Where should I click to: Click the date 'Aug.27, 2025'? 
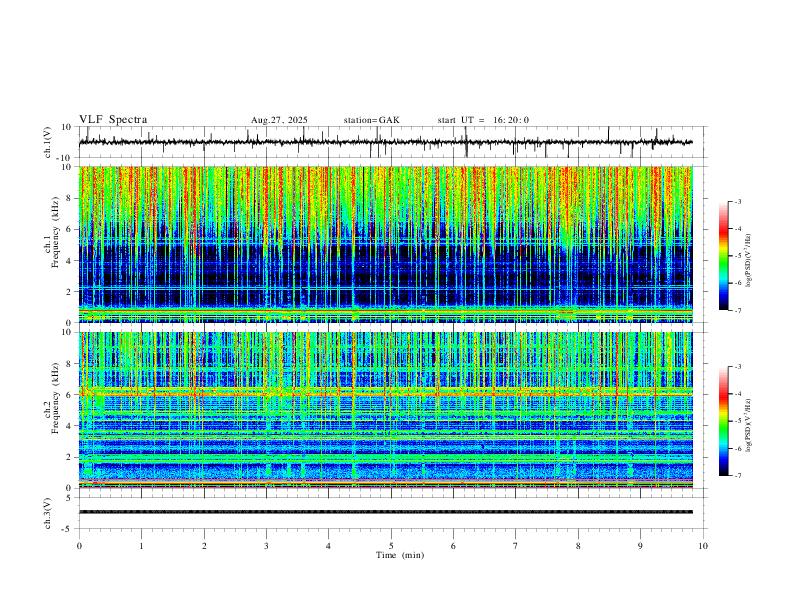(279, 120)
